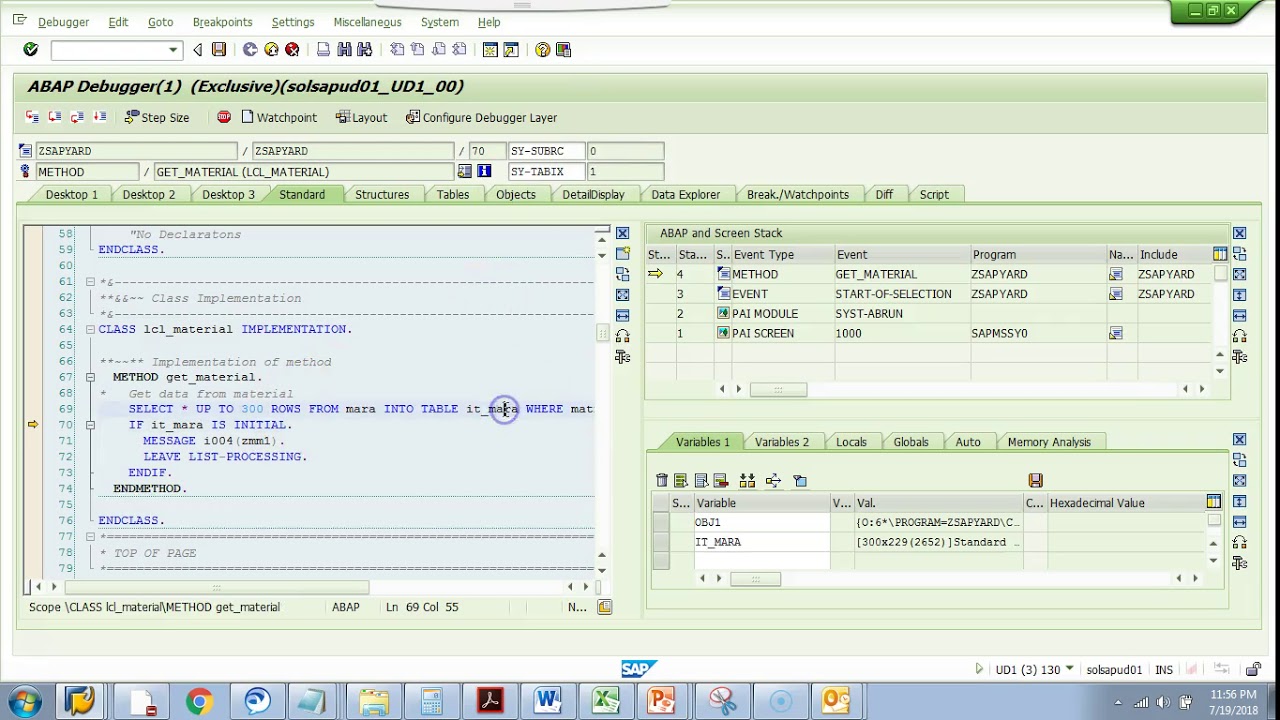Image resolution: width=1280 pixels, height=720 pixels.
Task: Close the source code tool panel
Action: (x=622, y=233)
